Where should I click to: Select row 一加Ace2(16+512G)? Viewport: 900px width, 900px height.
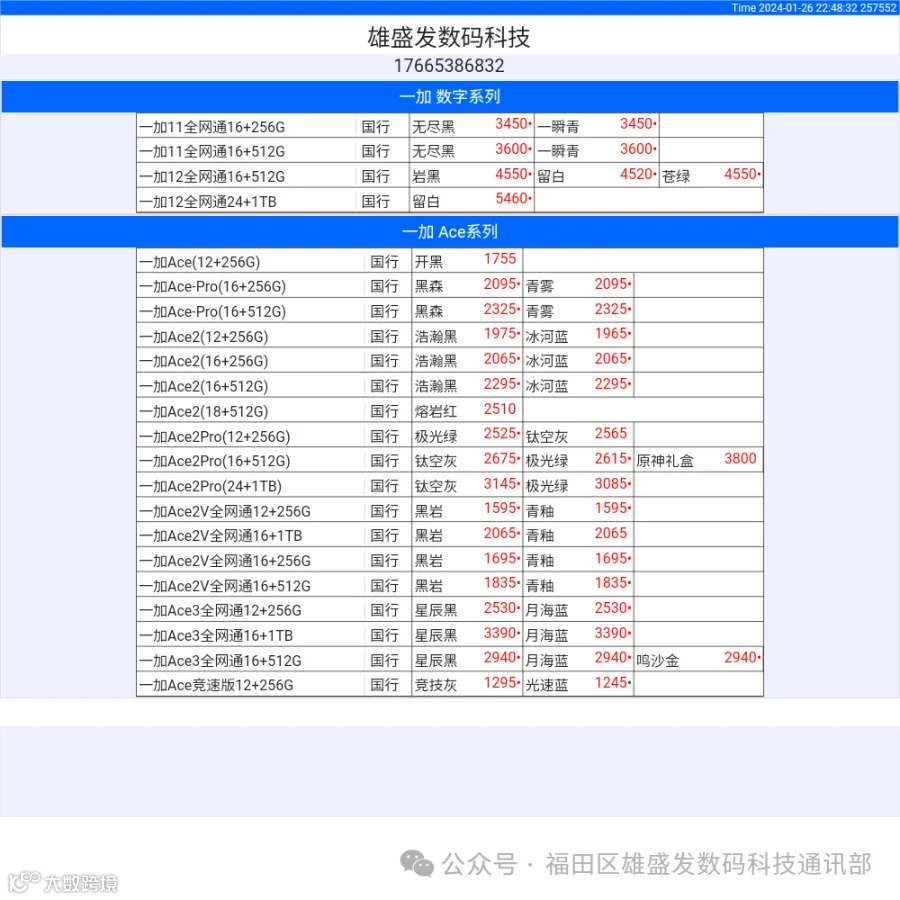click(450, 385)
